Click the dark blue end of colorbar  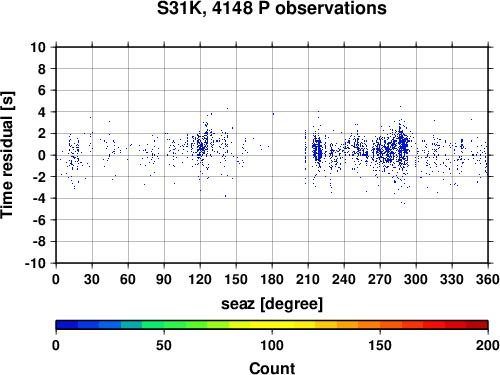coord(67,324)
